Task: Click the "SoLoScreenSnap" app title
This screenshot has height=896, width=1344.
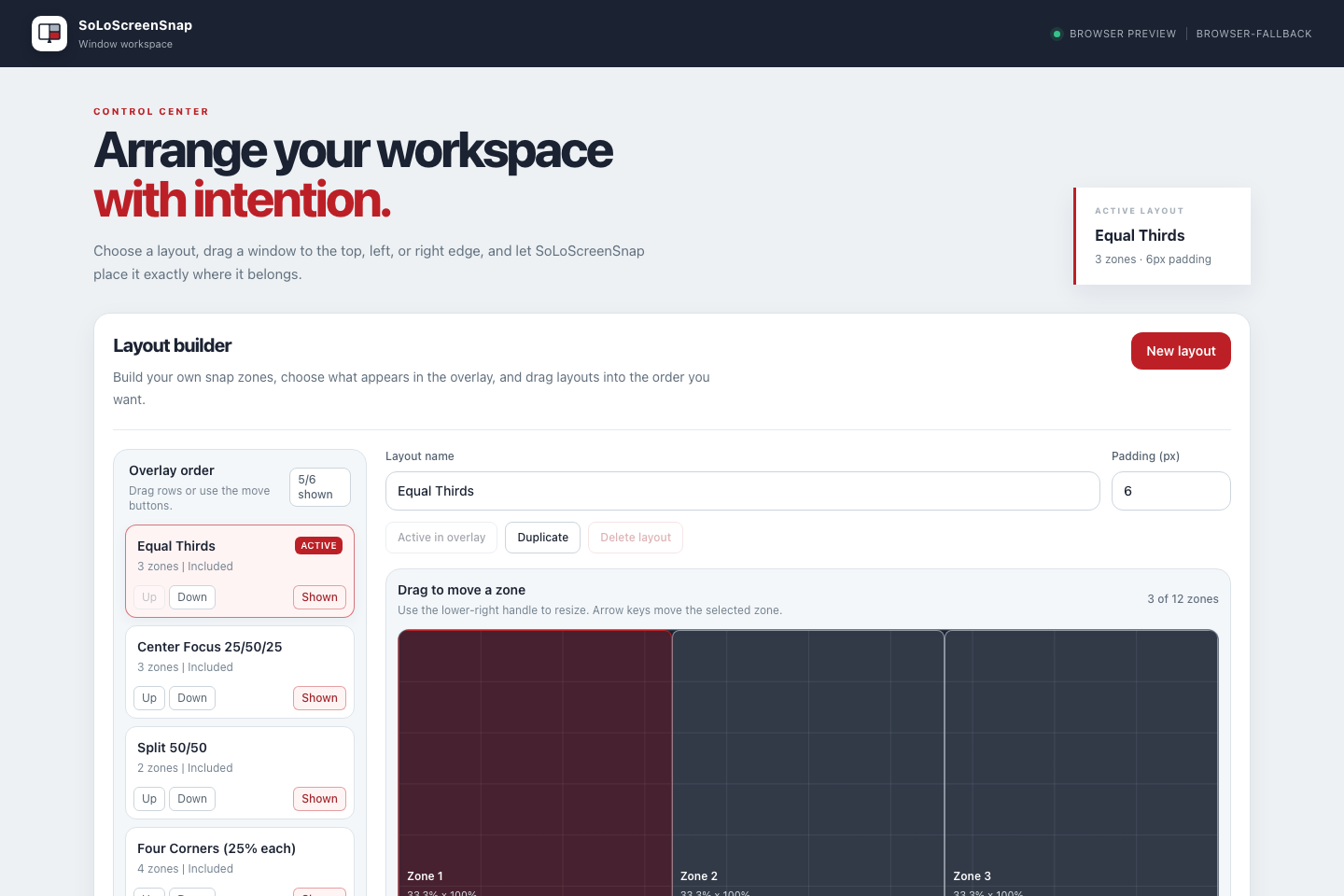Action: [135, 25]
